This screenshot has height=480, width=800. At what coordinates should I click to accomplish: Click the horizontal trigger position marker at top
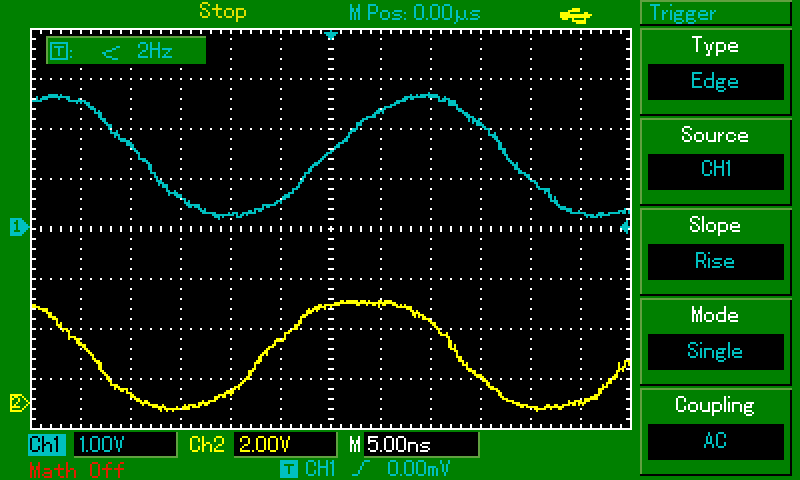(332, 35)
